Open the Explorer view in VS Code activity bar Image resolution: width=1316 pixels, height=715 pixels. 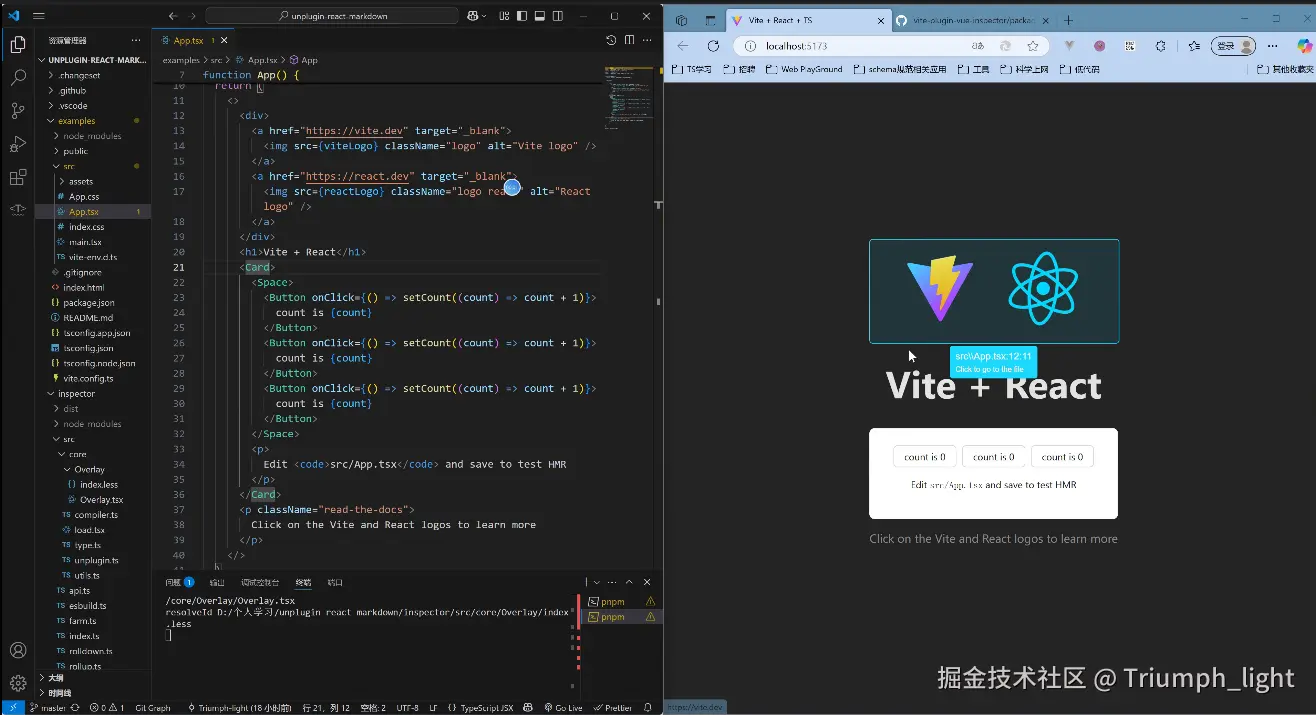(18, 44)
